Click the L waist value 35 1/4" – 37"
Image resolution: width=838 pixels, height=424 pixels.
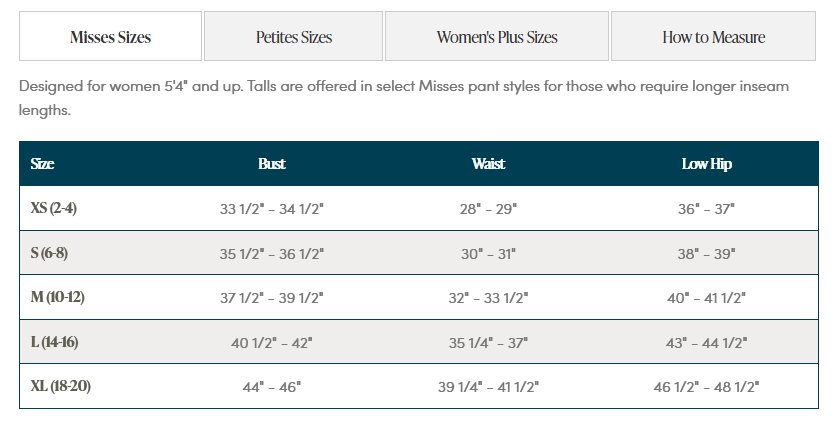[488, 343]
